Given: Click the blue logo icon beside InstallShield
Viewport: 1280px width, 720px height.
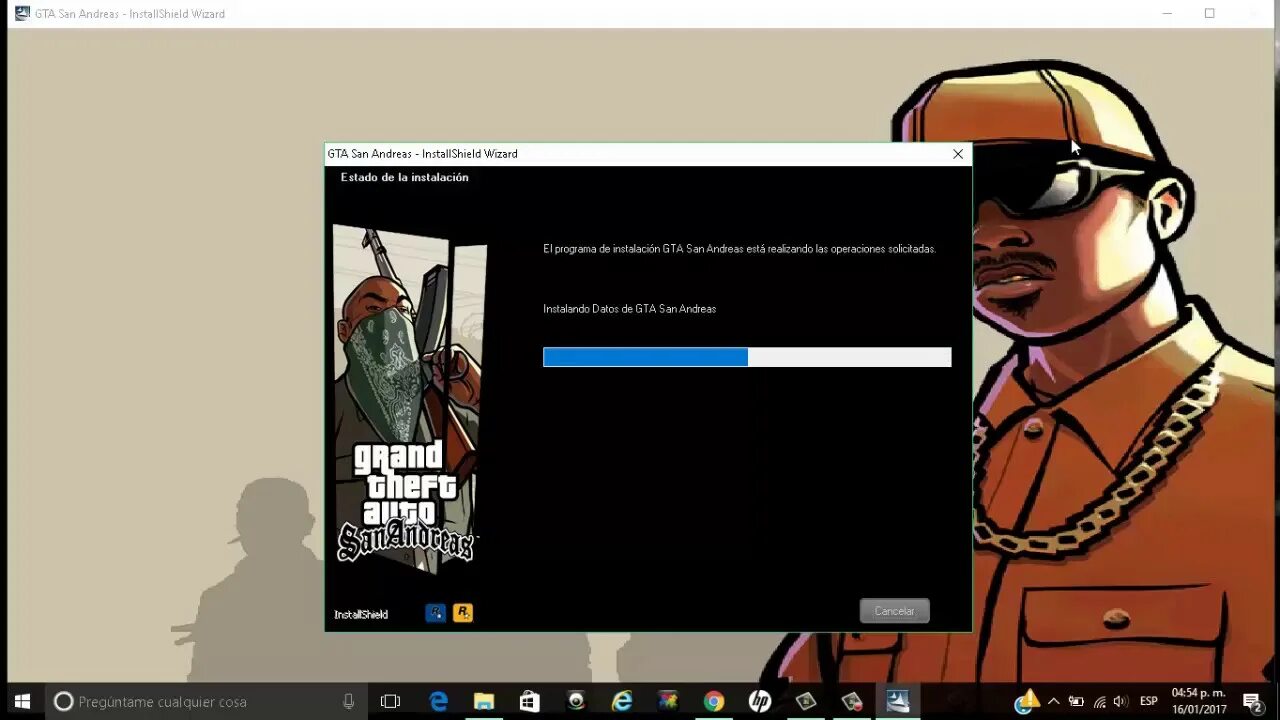Looking at the screenshot, I should click(x=435, y=613).
